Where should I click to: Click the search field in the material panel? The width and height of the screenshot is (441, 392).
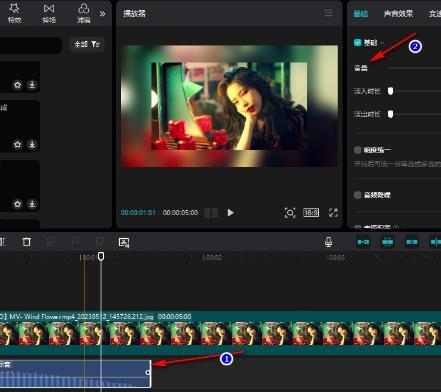(31, 45)
